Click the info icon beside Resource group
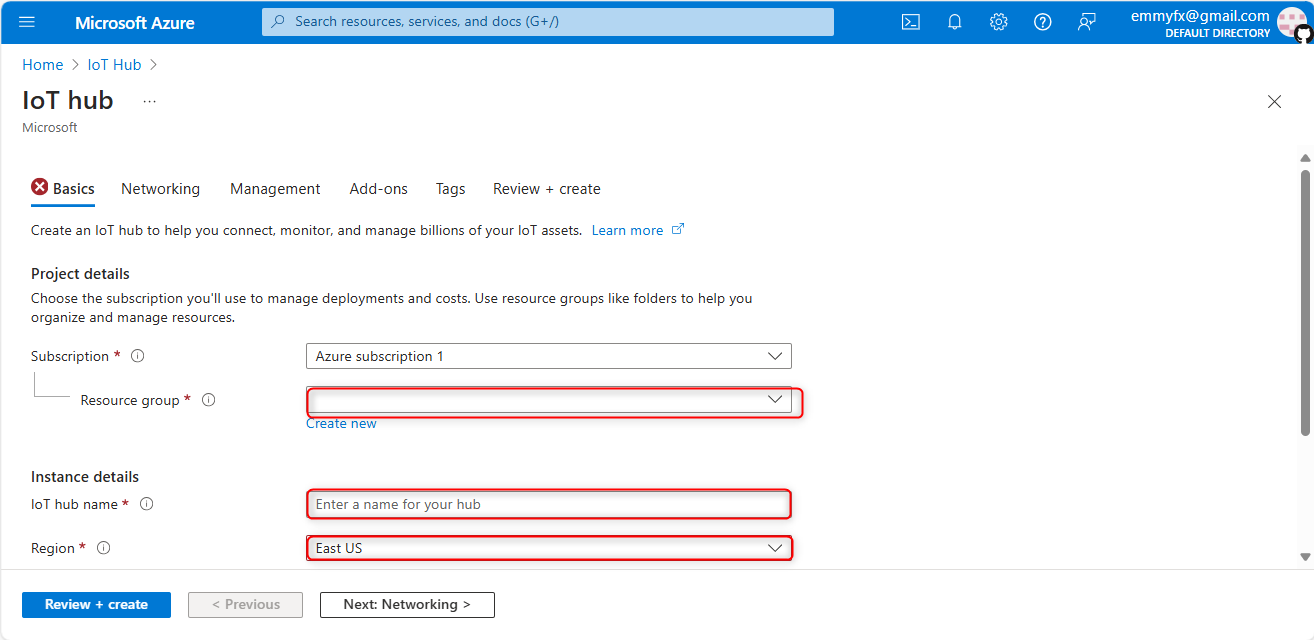1314x640 pixels. (x=209, y=400)
